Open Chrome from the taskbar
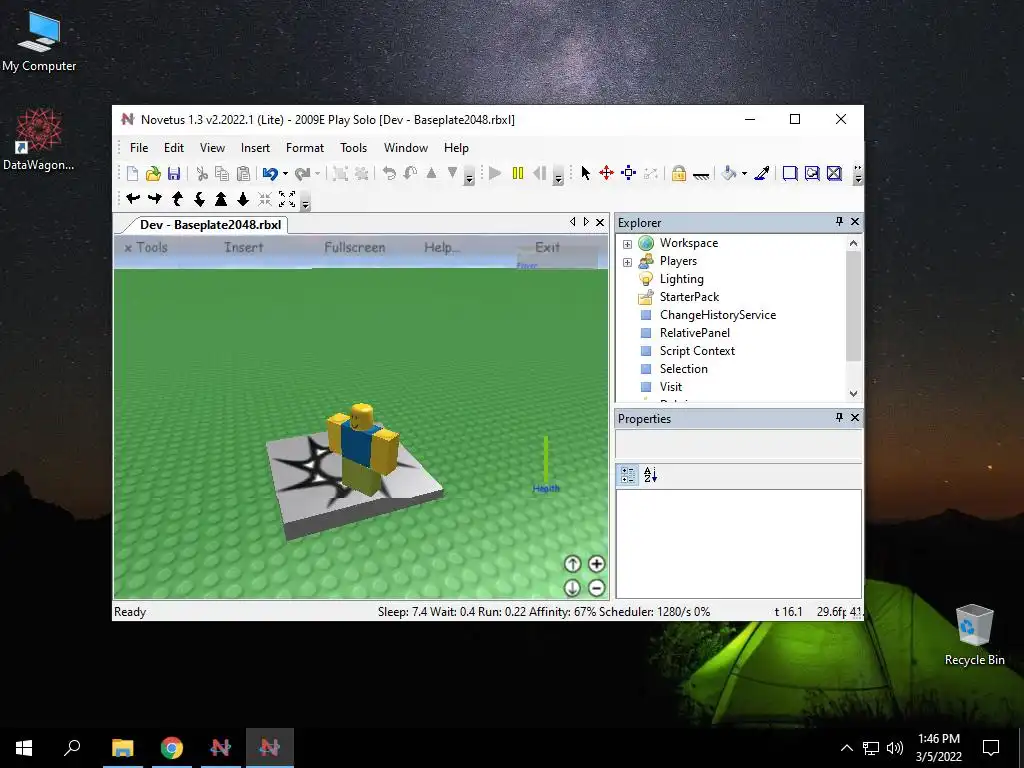The width and height of the screenshot is (1024, 768). click(x=172, y=748)
